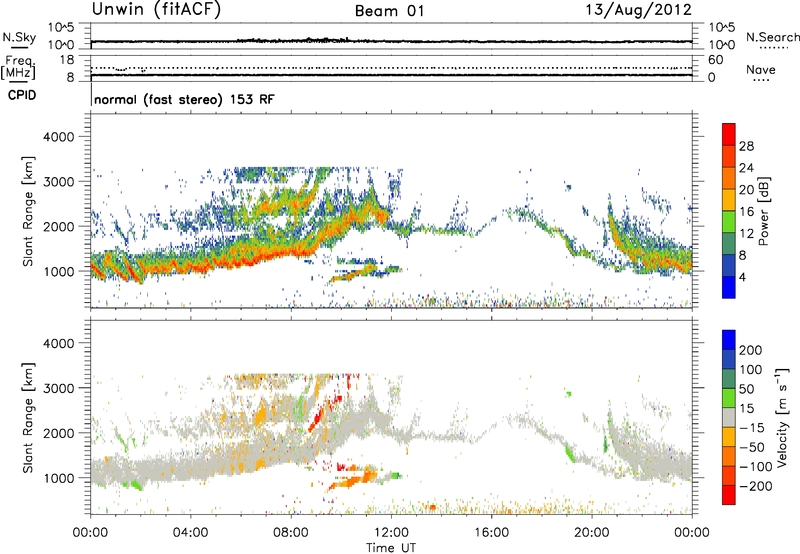Click the red bottom velocity colorbar segment

(x=729, y=495)
